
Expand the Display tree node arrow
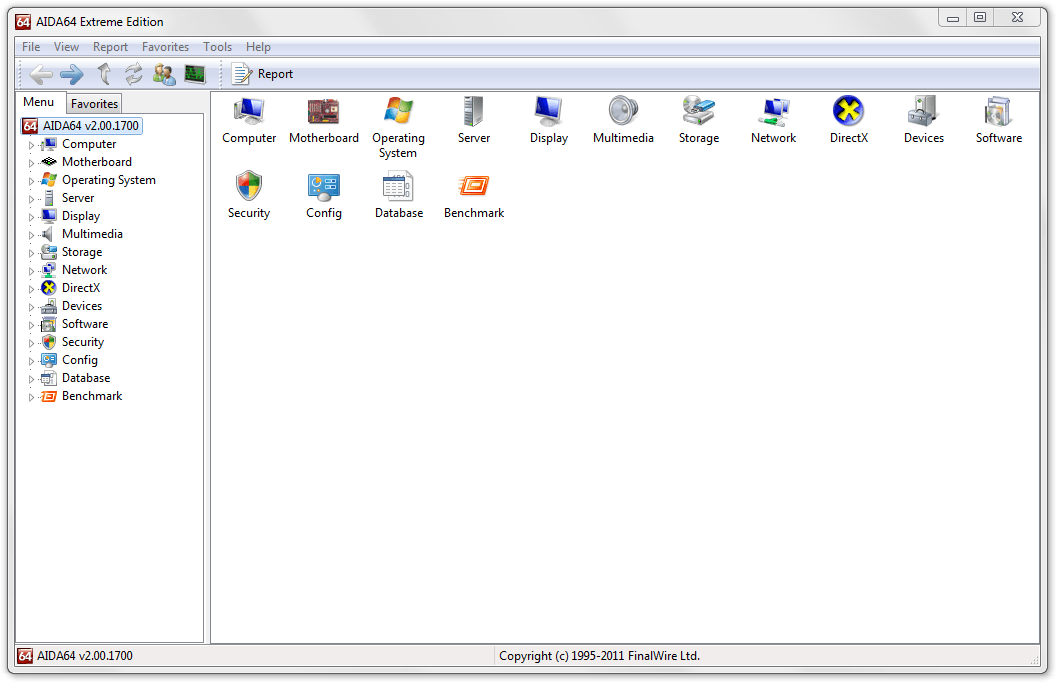click(31, 217)
